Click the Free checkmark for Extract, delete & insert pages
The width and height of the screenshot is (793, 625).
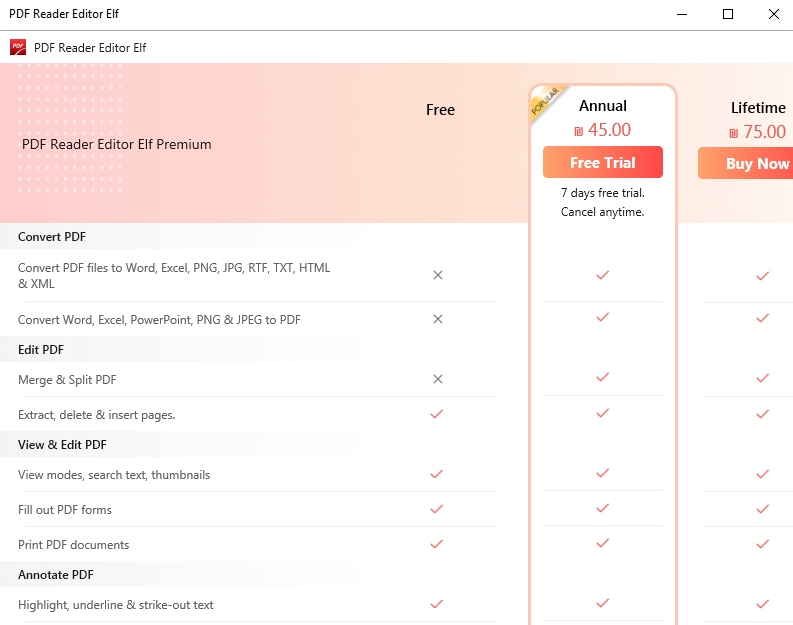(436, 413)
